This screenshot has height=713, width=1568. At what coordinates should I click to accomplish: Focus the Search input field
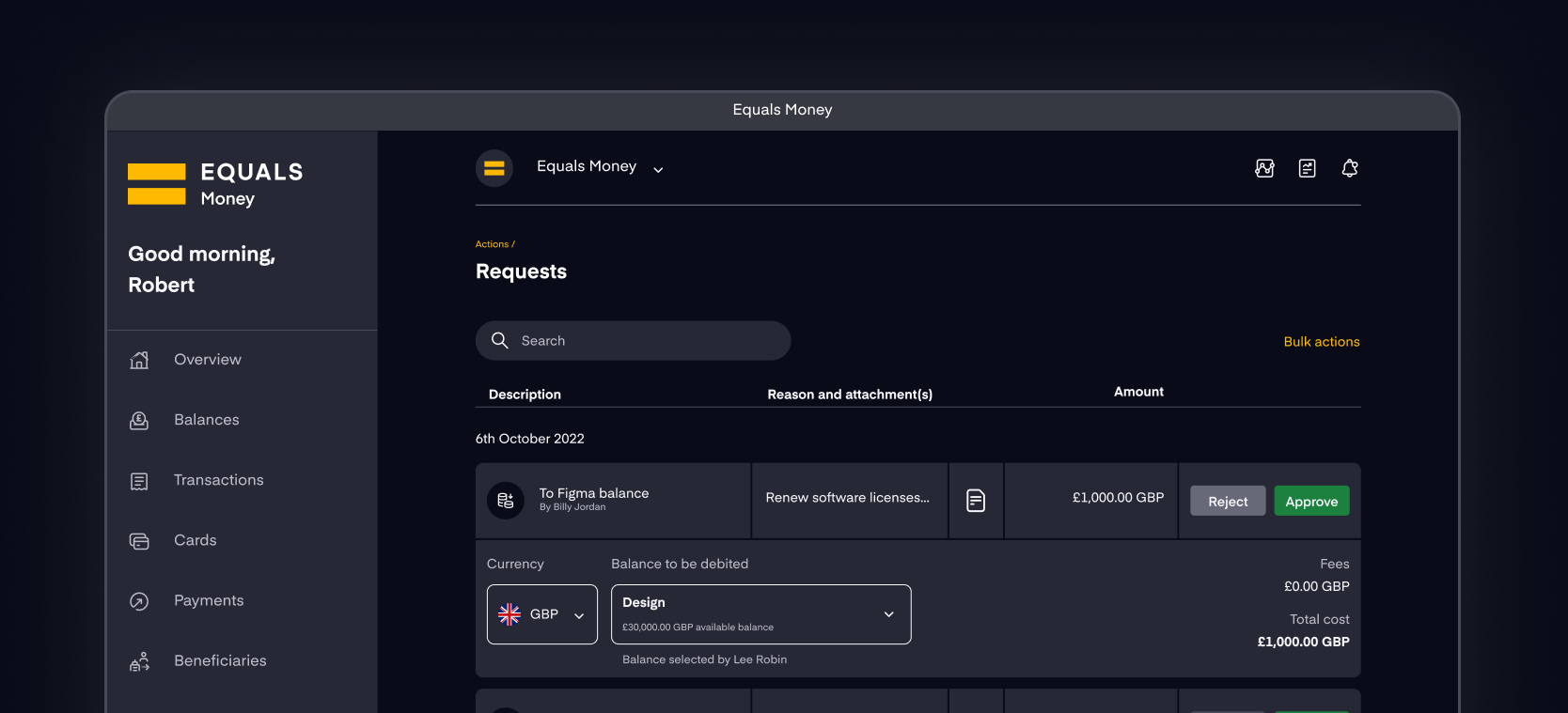pyautogui.click(x=633, y=340)
